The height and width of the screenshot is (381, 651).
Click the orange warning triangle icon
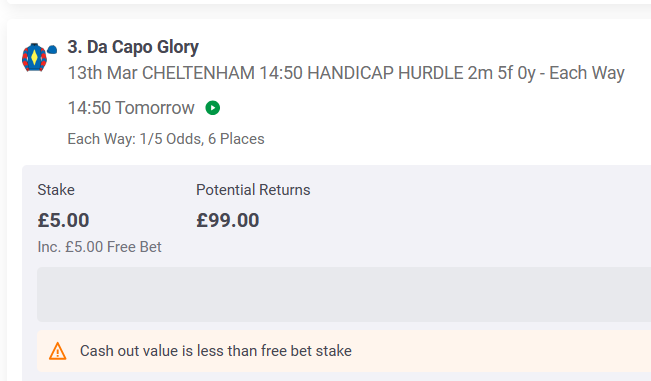pos(57,351)
